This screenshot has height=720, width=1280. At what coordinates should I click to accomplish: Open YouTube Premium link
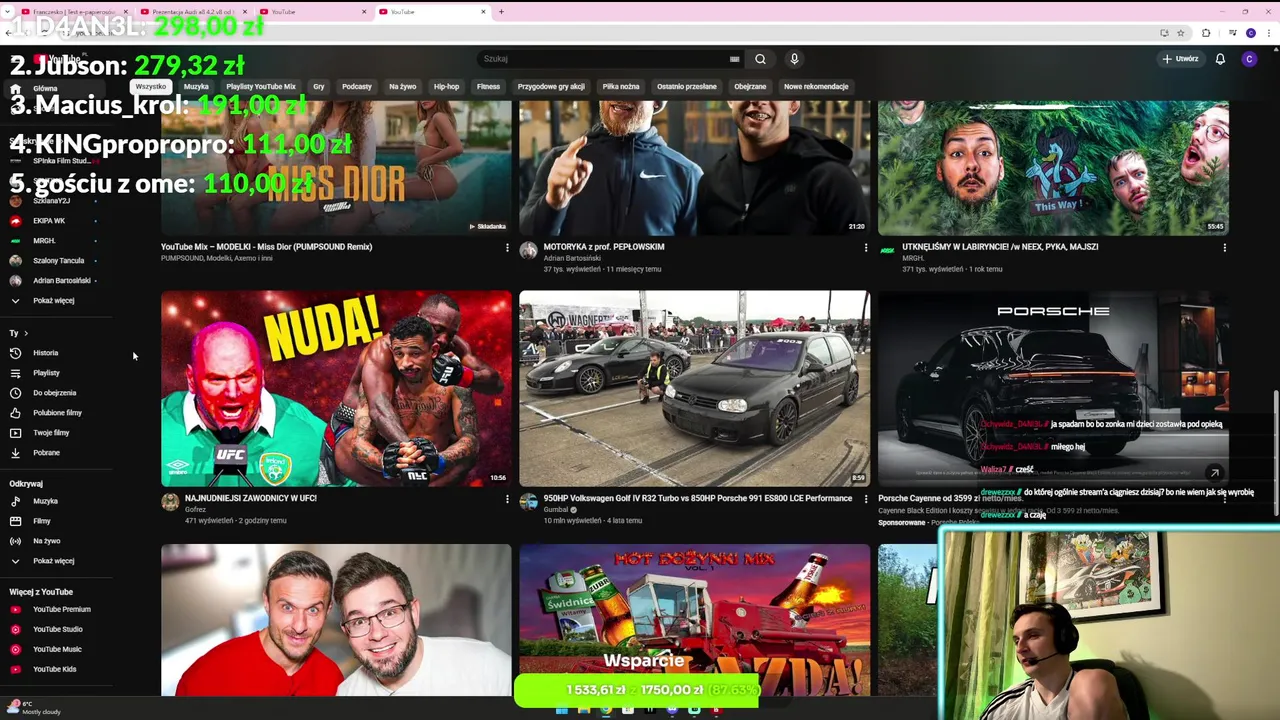[61, 609]
